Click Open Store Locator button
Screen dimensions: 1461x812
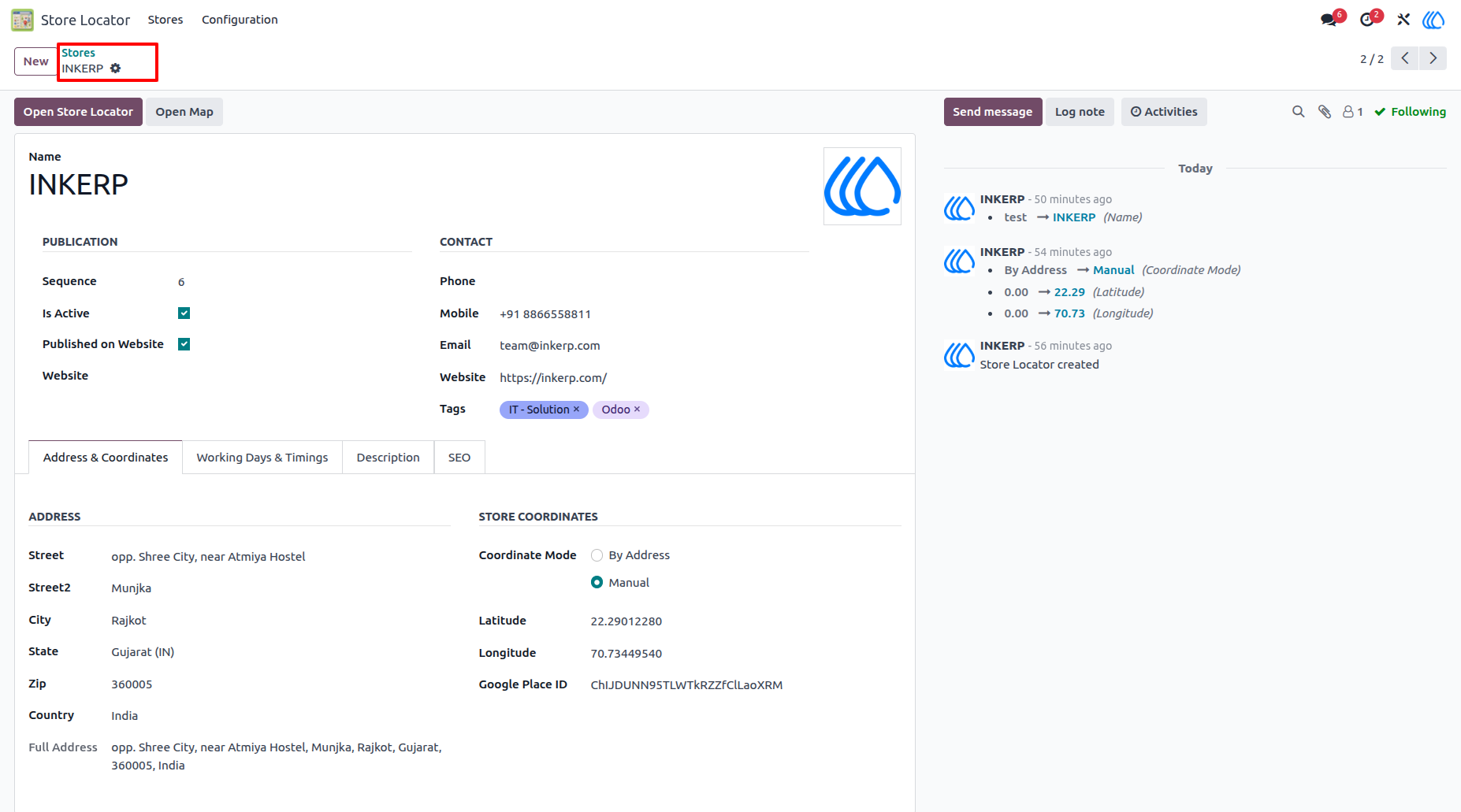tap(78, 112)
